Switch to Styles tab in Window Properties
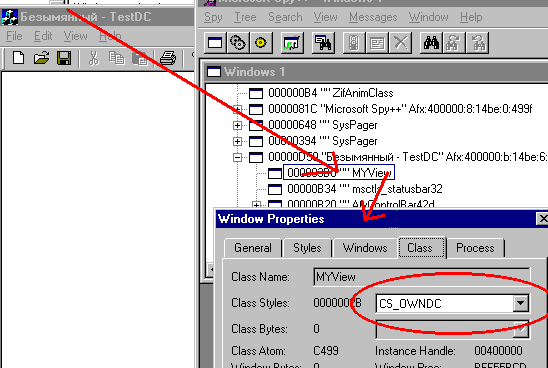 tap(307, 248)
